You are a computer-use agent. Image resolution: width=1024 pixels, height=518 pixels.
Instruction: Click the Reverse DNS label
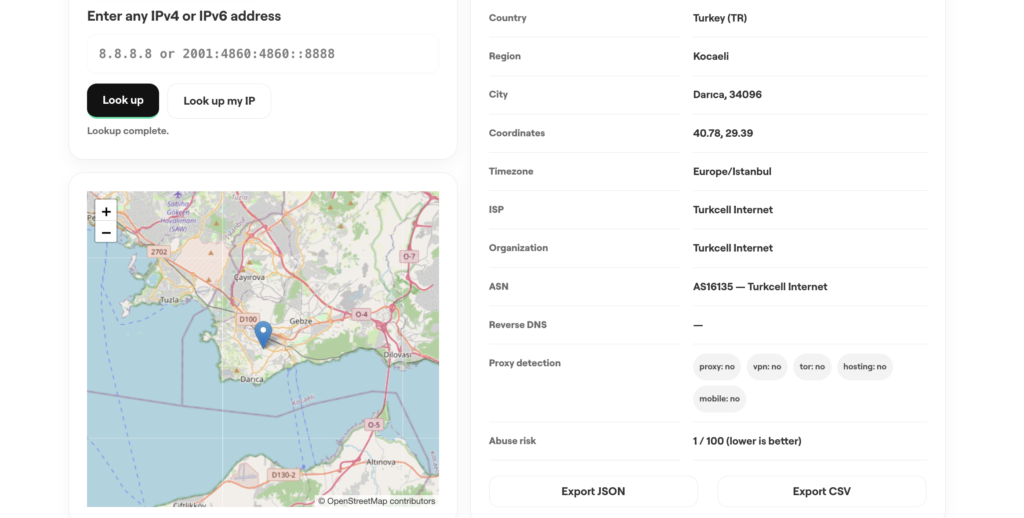tap(518, 325)
